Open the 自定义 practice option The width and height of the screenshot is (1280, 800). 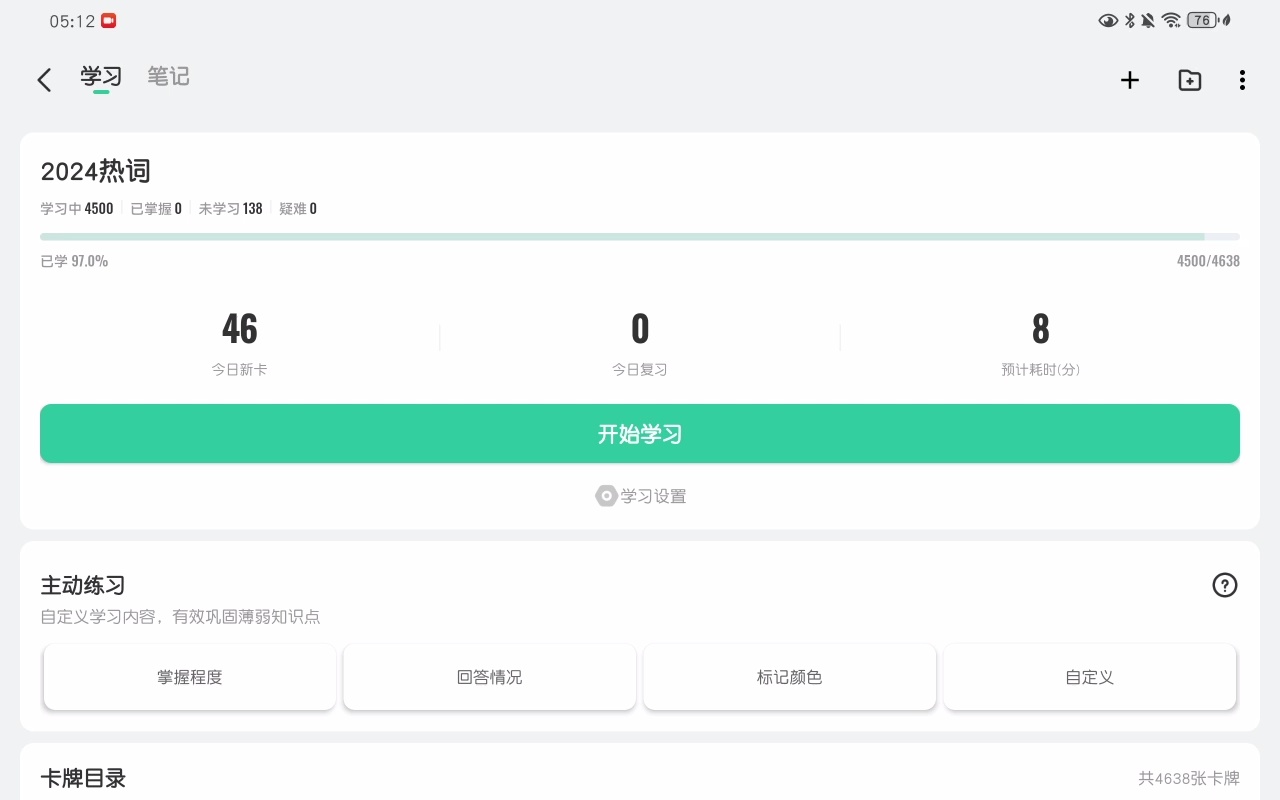coord(1089,677)
